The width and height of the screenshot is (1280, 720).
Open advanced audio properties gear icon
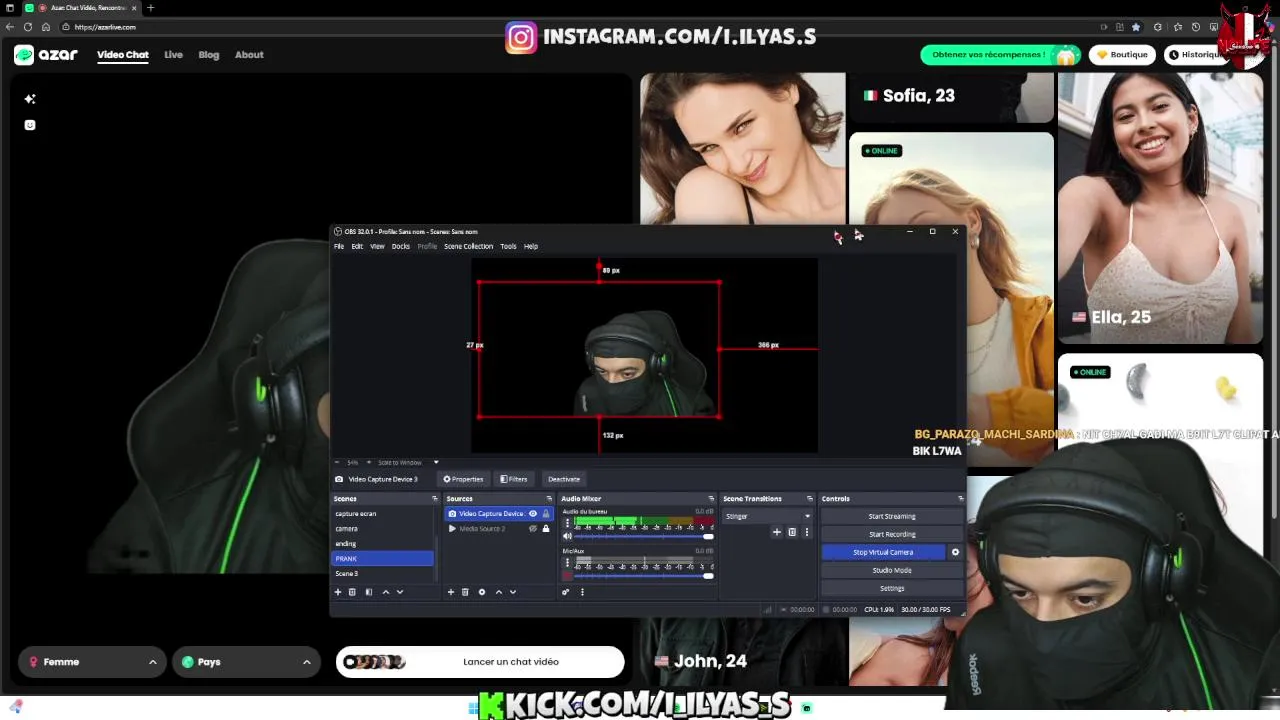(566, 592)
